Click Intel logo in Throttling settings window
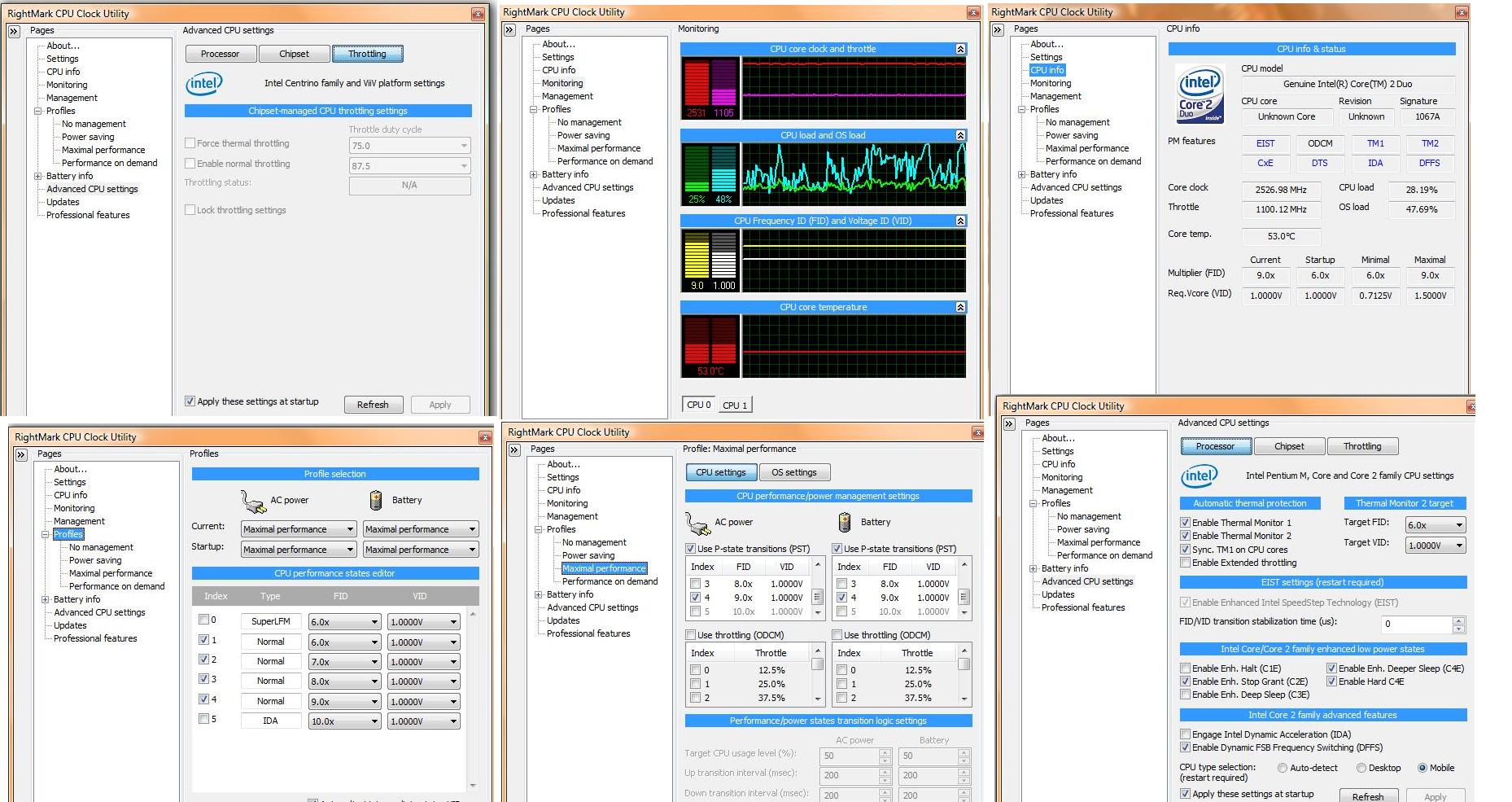This screenshot has height=802, width=1512. pos(204,83)
